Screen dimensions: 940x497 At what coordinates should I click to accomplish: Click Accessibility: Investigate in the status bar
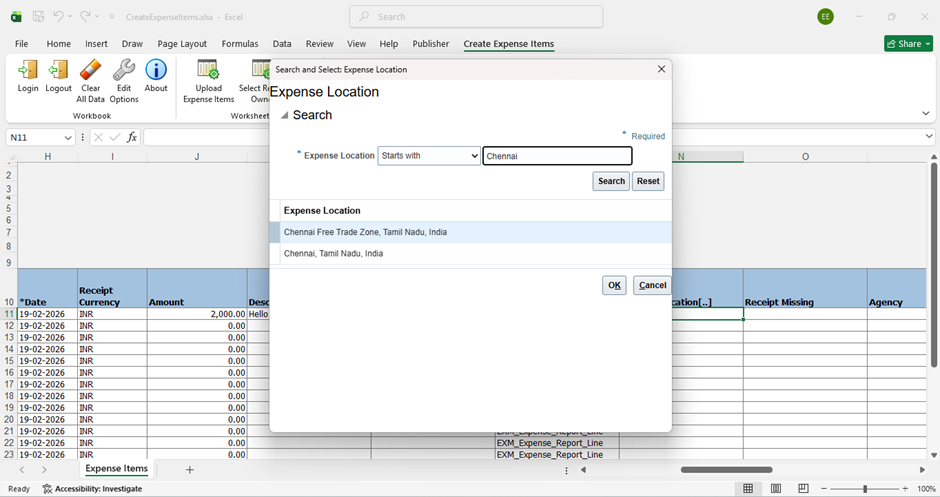point(92,489)
